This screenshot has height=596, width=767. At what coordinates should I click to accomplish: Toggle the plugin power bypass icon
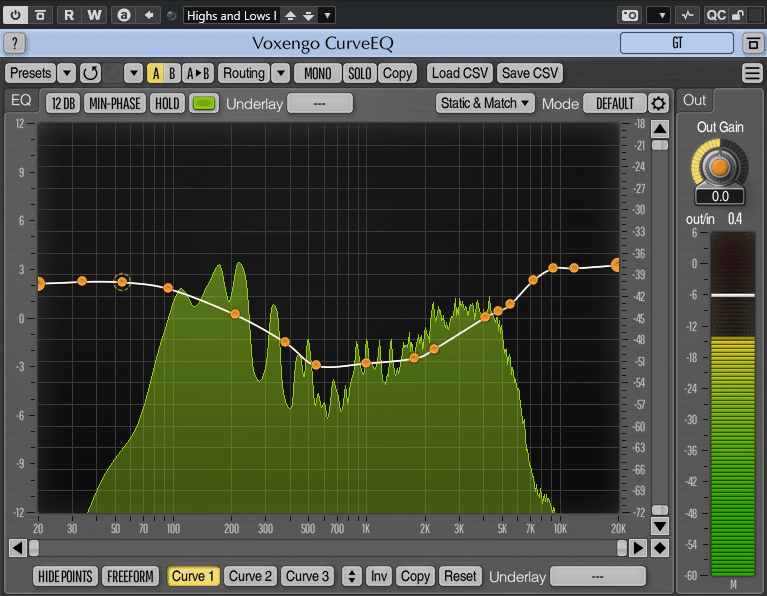tap(15, 15)
